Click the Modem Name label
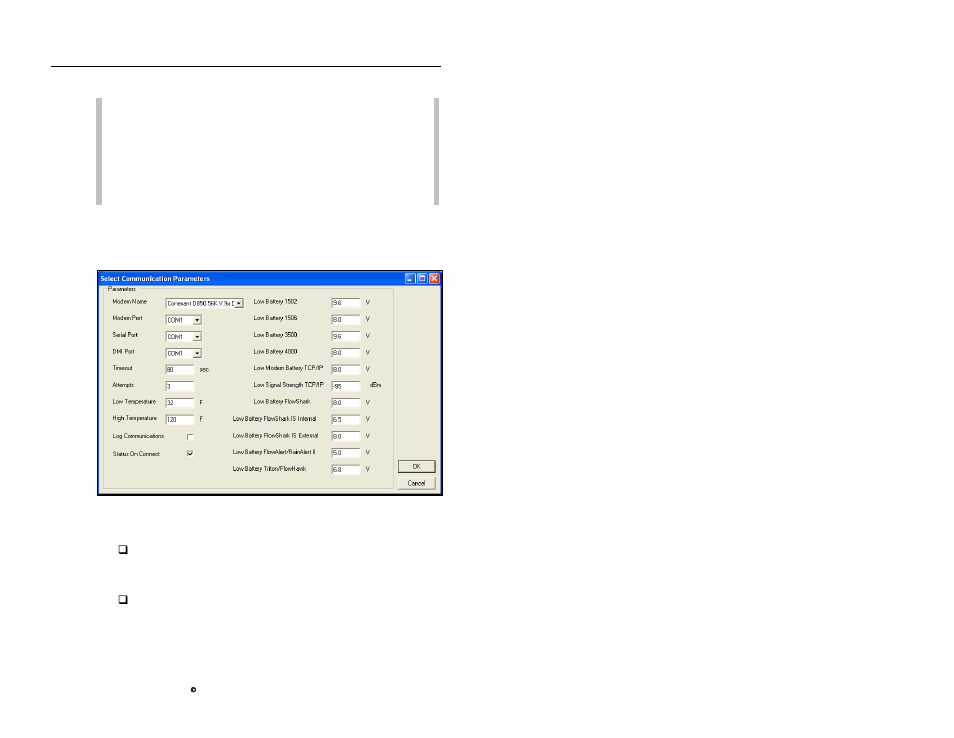 [130, 302]
